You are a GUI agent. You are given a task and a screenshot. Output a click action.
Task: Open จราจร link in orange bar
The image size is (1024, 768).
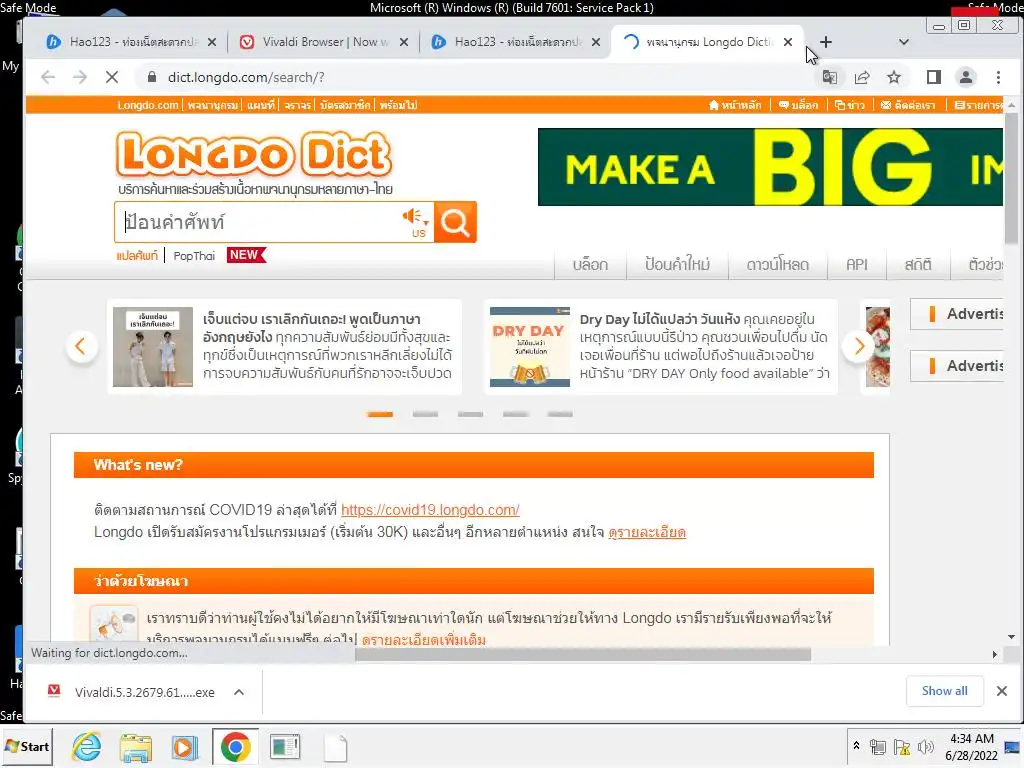pyautogui.click(x=297, y=105)
